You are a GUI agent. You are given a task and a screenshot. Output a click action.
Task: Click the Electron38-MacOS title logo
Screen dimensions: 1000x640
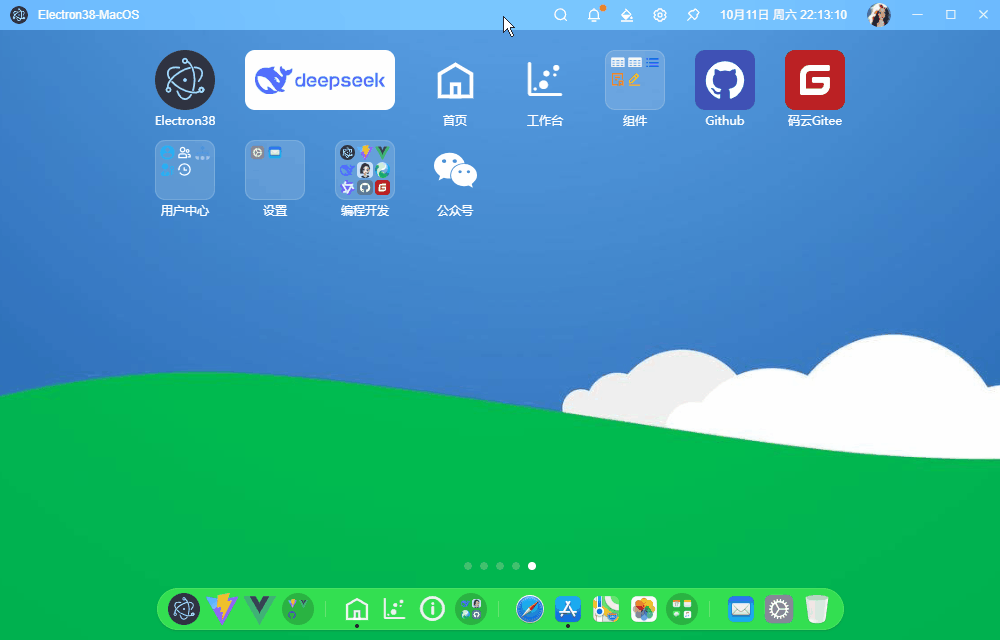pos(19,15)
